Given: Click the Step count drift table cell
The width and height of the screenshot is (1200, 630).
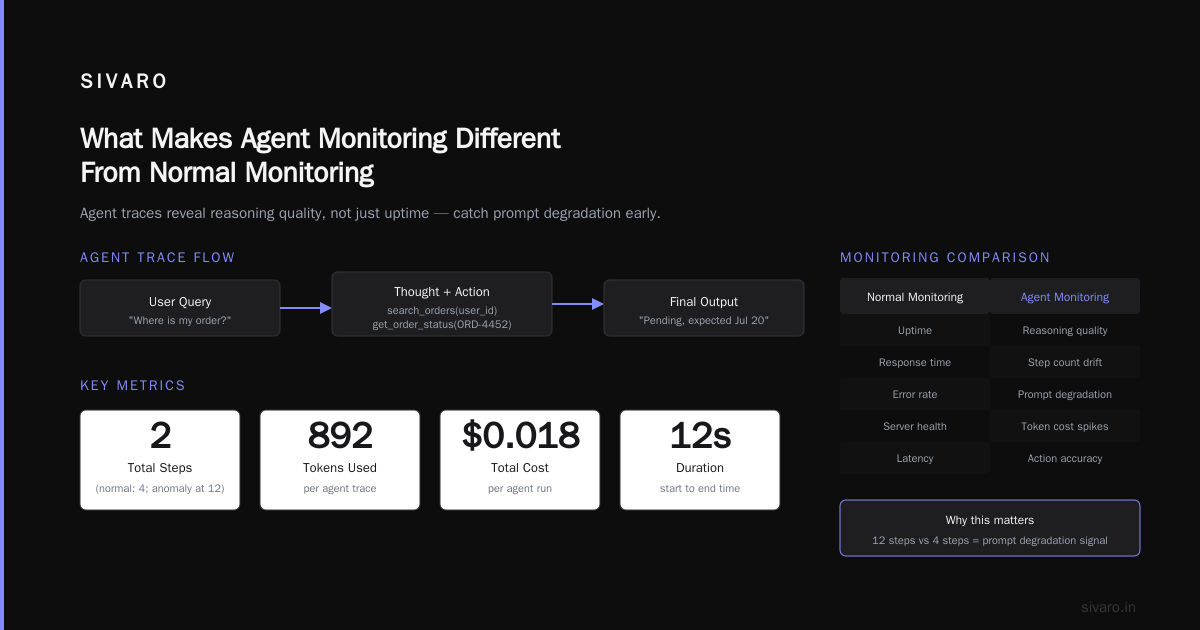Looking at the screenshot, I should point(1065,362).
